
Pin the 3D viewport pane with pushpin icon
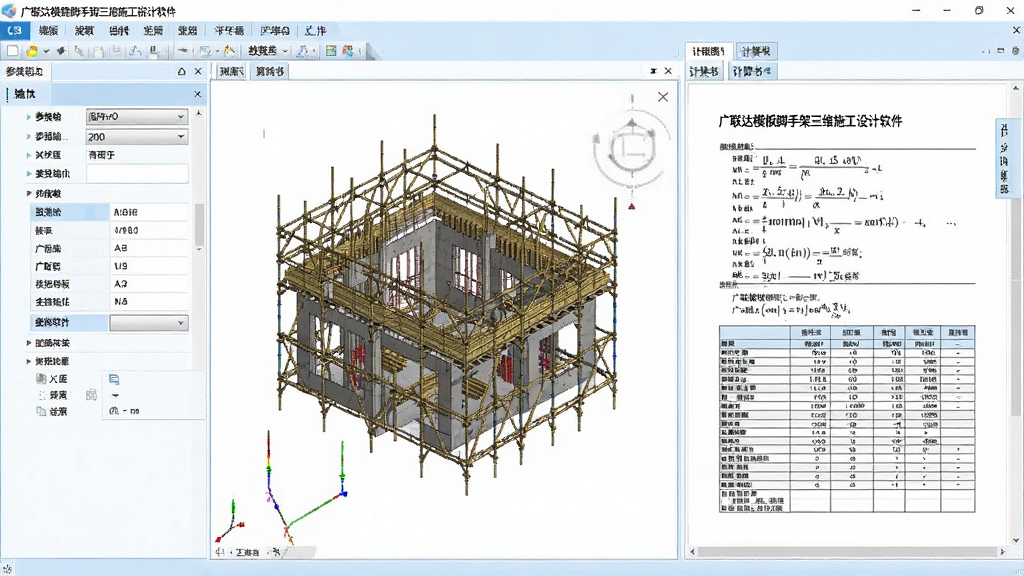click(x=653, y=71)
